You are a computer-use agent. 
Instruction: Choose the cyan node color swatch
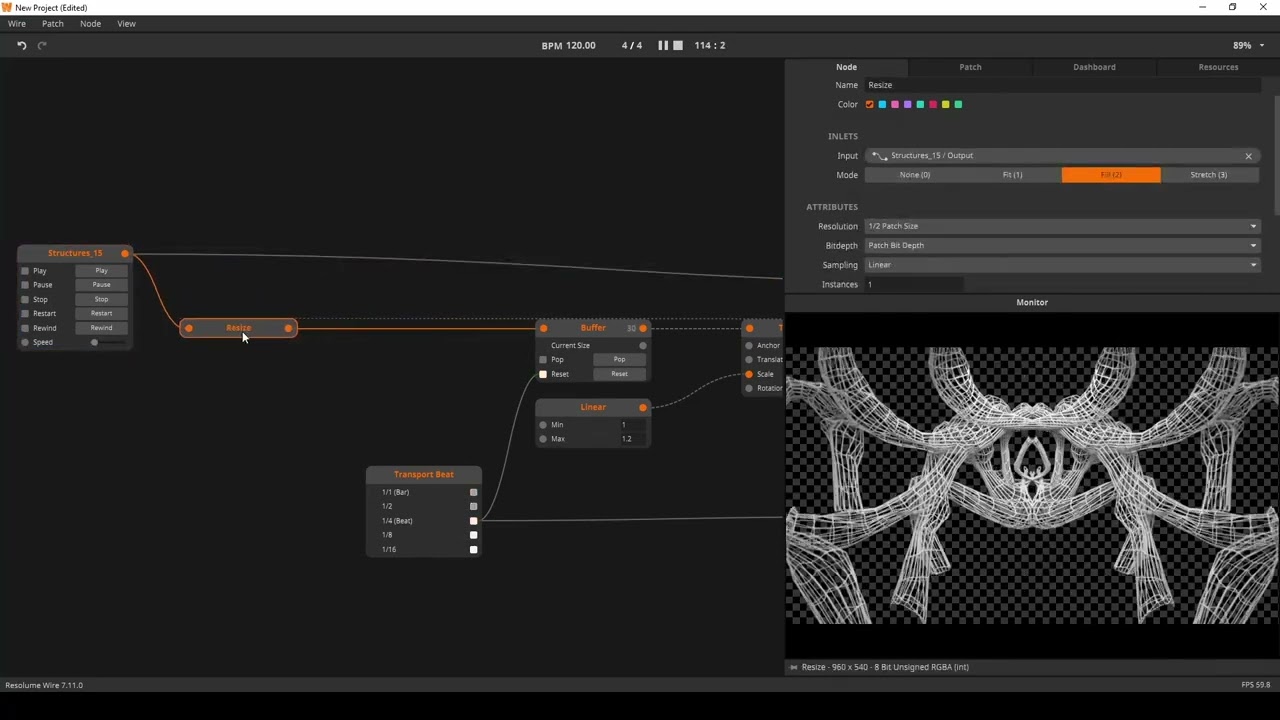tap(882, 105)
